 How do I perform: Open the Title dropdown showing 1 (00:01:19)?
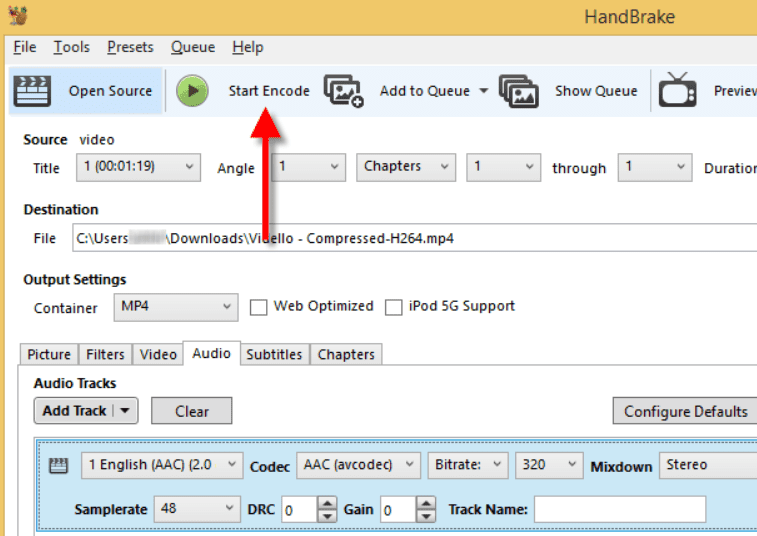(x=138, y=167)
